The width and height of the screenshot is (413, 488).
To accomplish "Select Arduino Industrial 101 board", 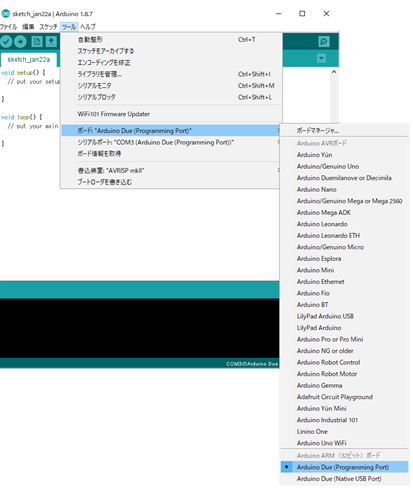I will tap(344, 420).
